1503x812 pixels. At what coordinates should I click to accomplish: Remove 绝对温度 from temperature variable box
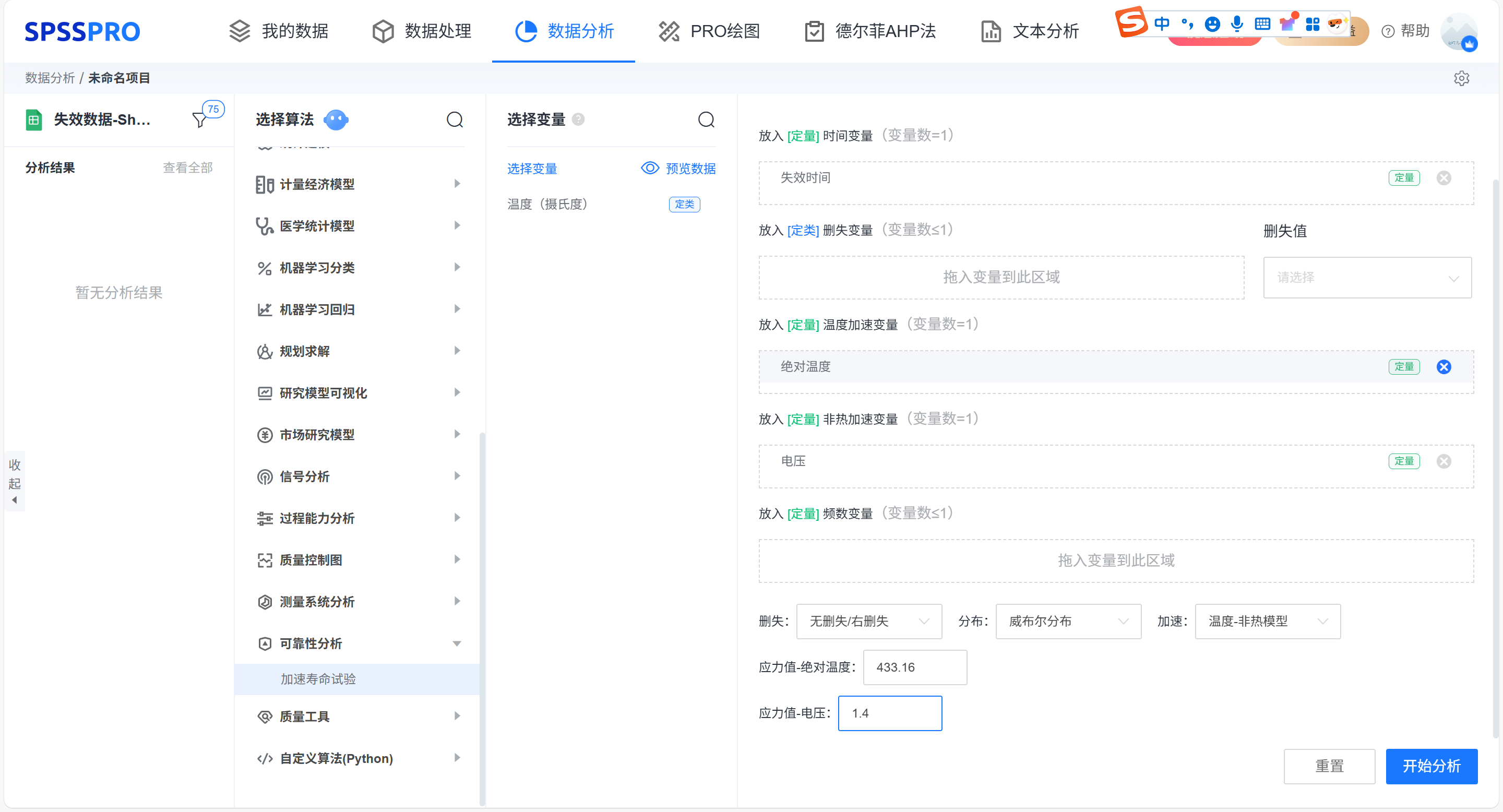pyautogui.click(x=1444, y=367)
